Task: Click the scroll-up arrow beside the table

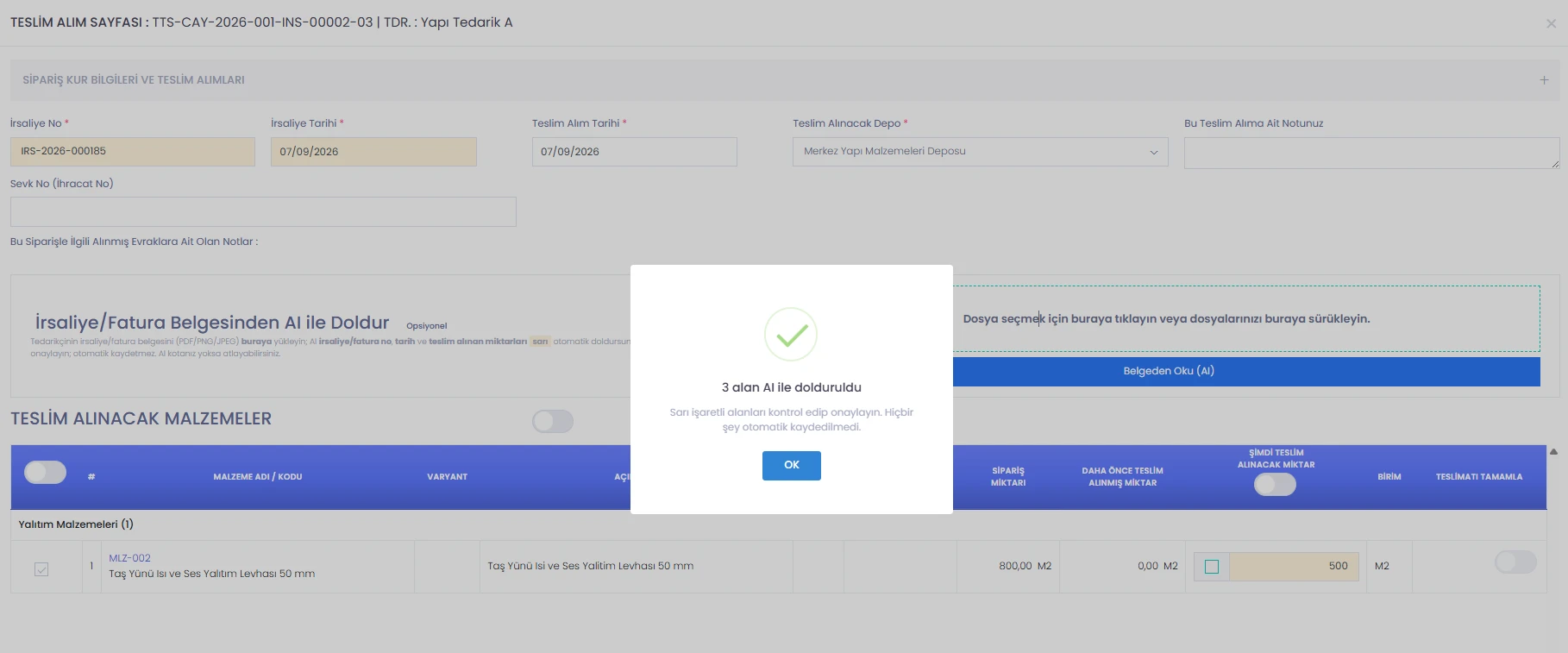Action: pyautogui.click(x=1553, y=451)
